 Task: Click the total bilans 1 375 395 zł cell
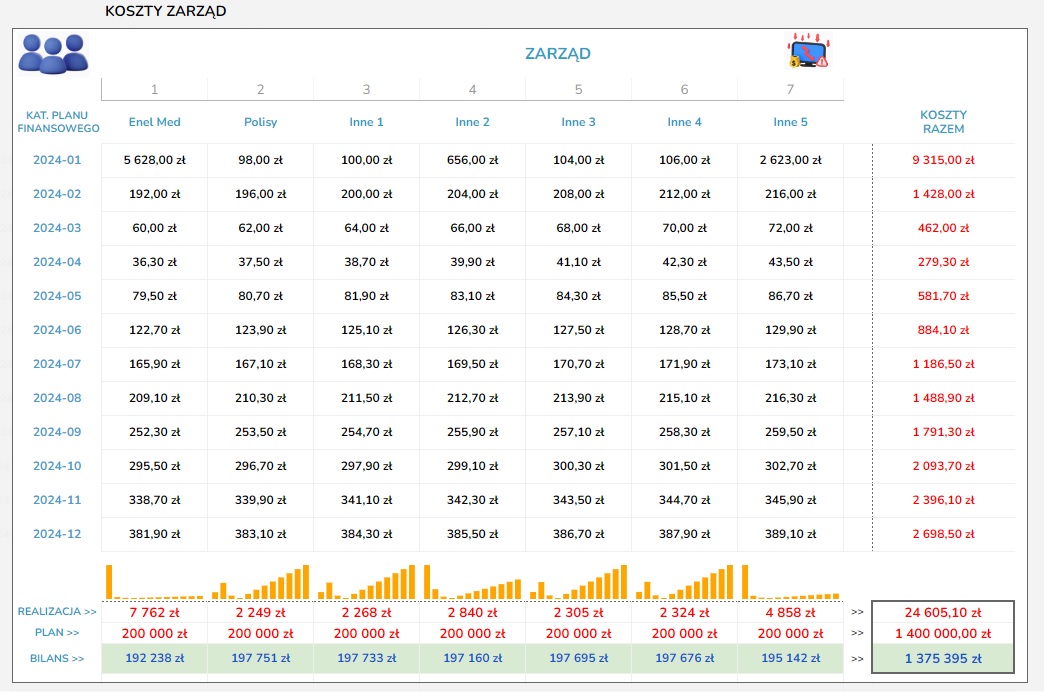(x=943, y=658)
